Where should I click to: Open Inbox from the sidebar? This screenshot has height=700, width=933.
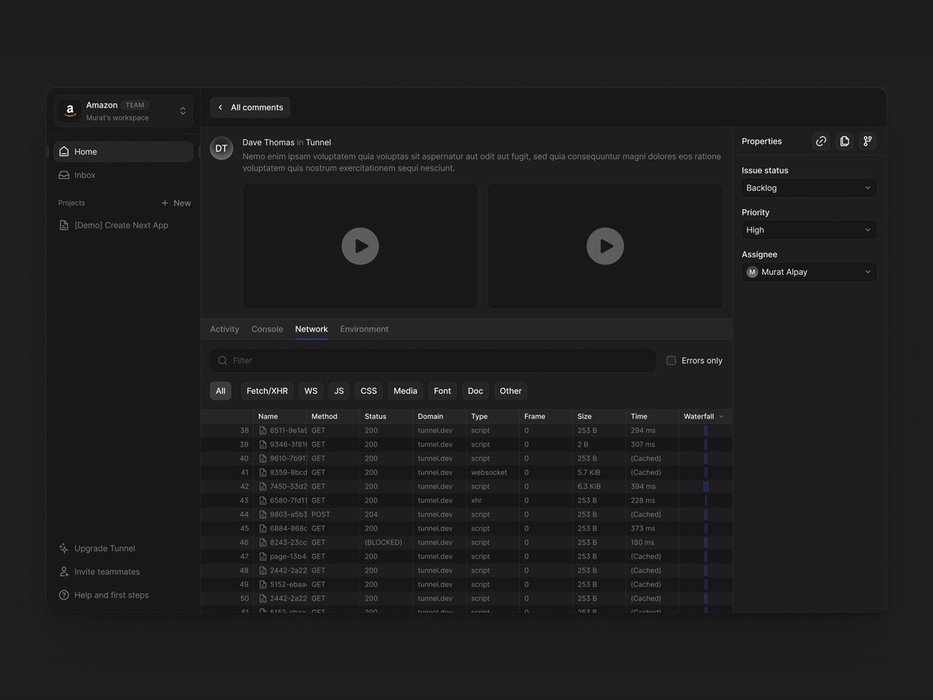(85, 175)
